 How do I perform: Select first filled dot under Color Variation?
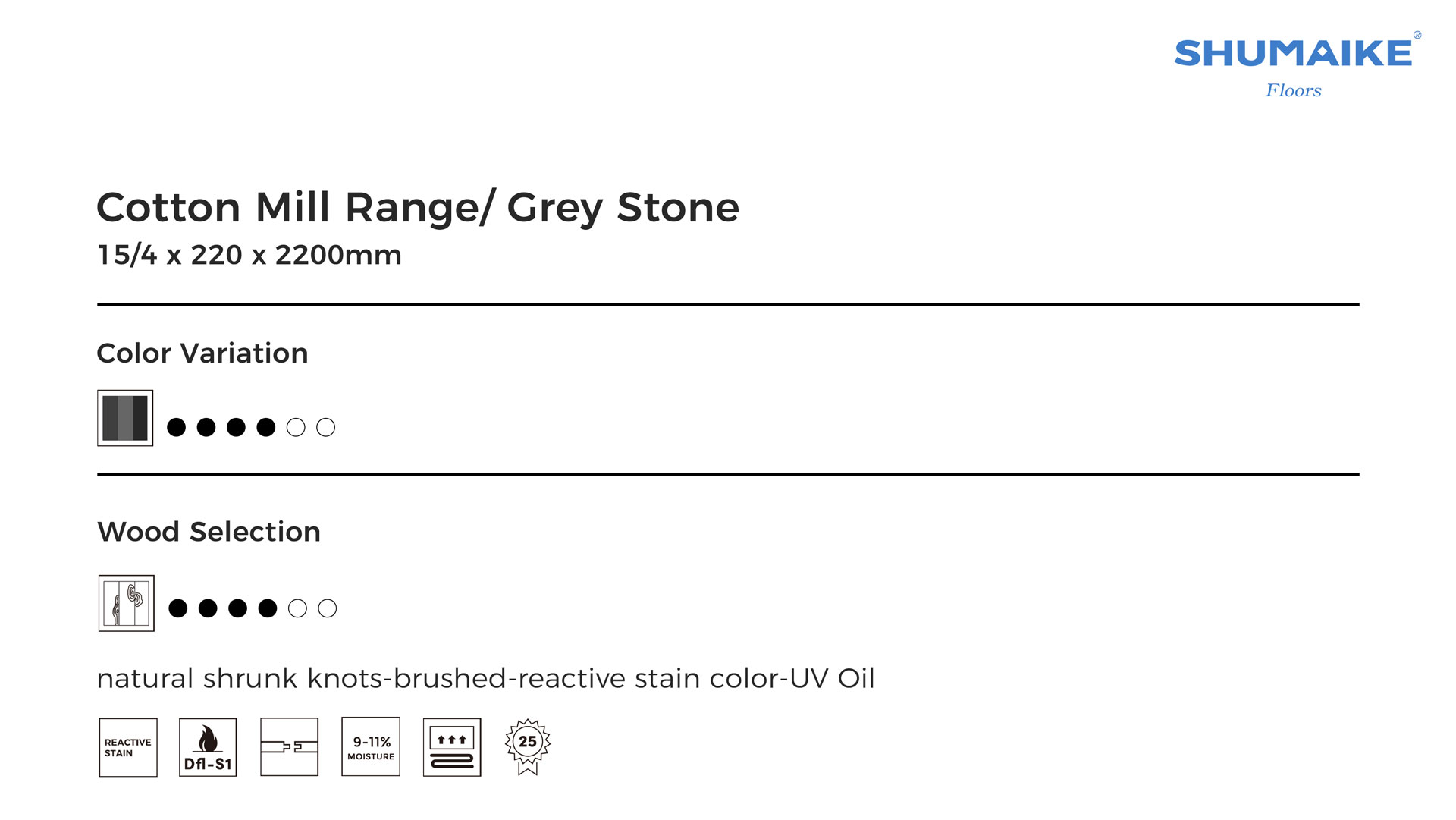pyautogui.click(x=176, y=428)
